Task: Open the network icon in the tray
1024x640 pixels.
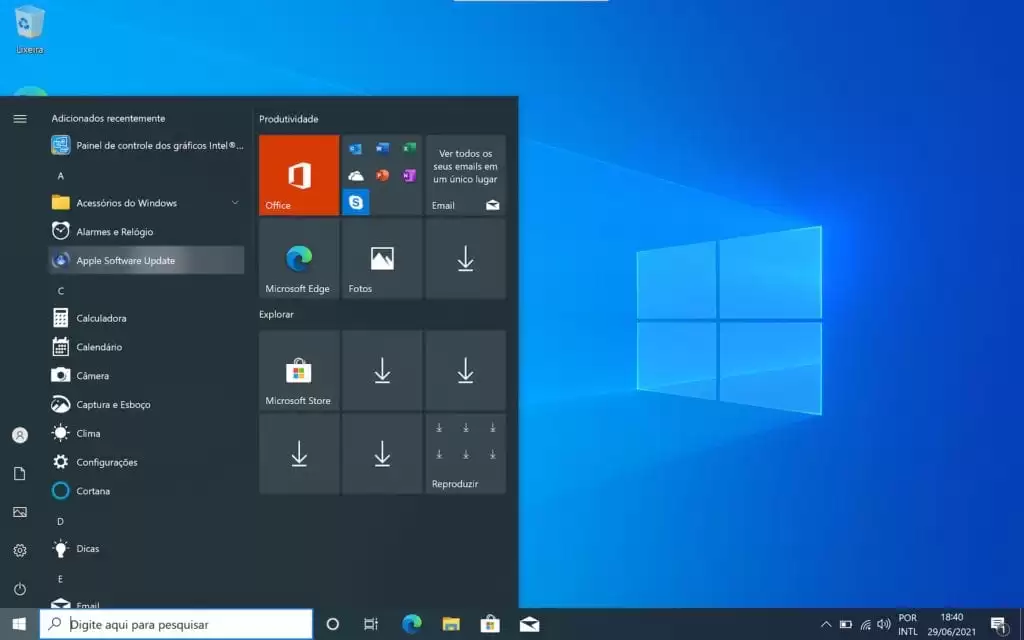Action: click(865, 624)
